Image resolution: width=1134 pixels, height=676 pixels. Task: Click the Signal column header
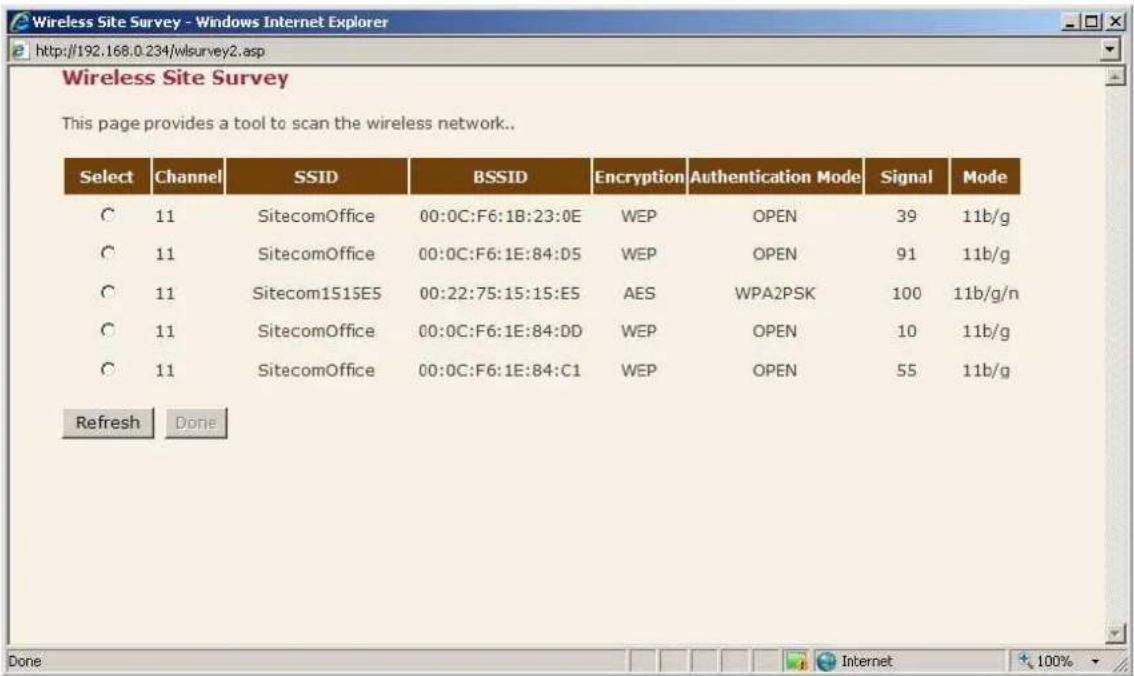pos(906,176)
